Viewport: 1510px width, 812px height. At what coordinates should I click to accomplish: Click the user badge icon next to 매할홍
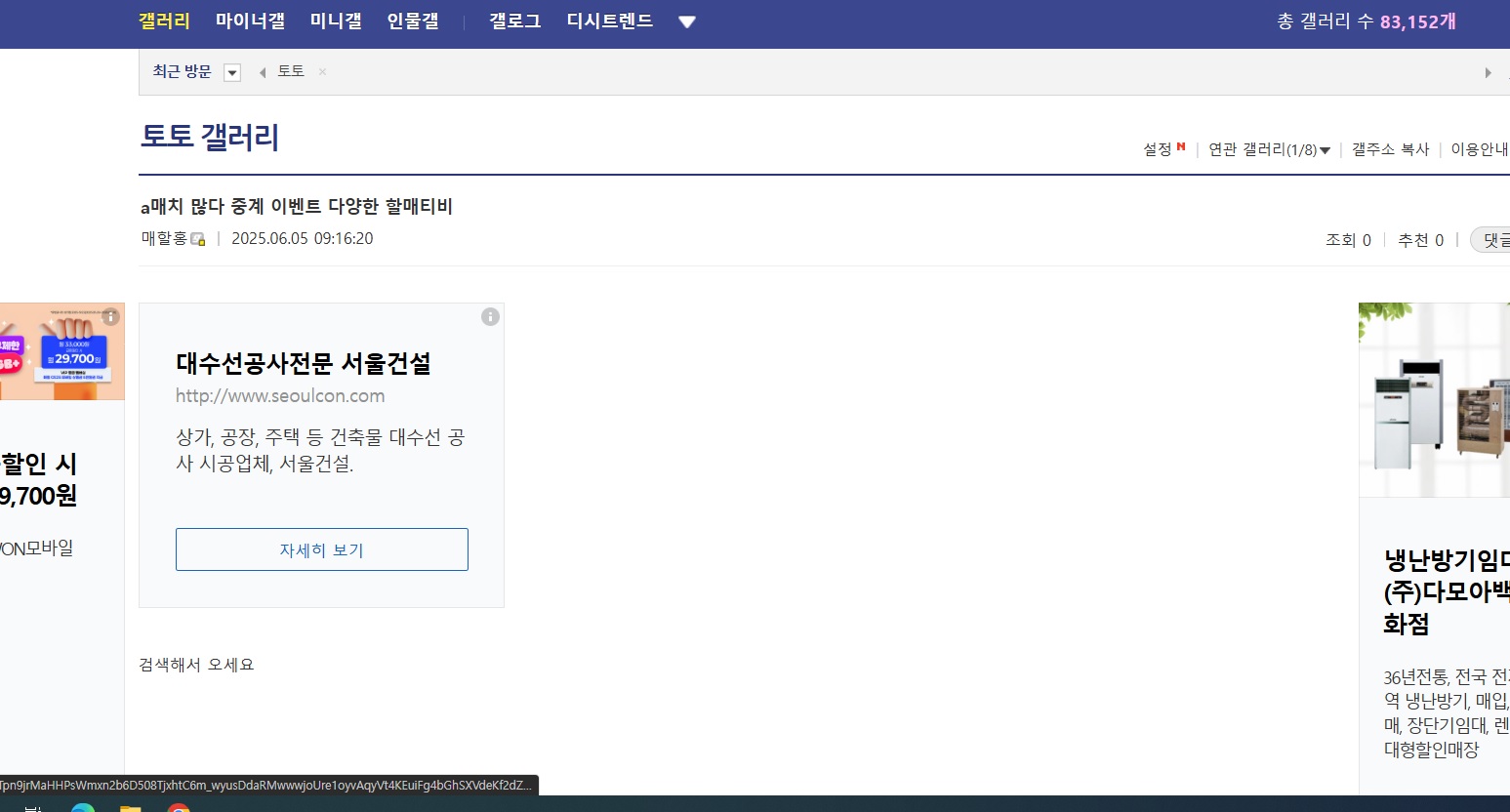click(x=198, y=239)
